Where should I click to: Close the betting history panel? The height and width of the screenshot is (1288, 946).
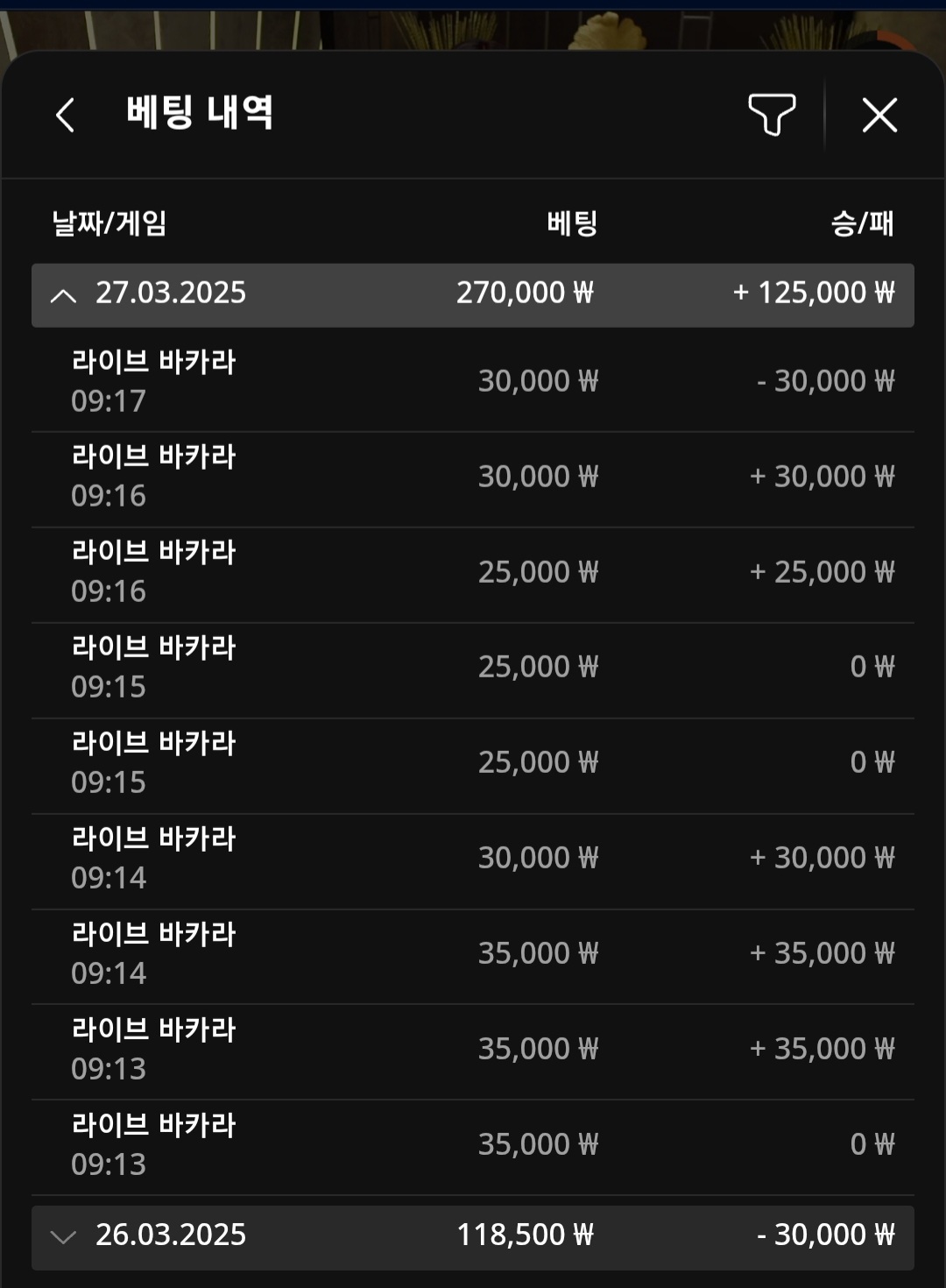(x=879, y=115)
